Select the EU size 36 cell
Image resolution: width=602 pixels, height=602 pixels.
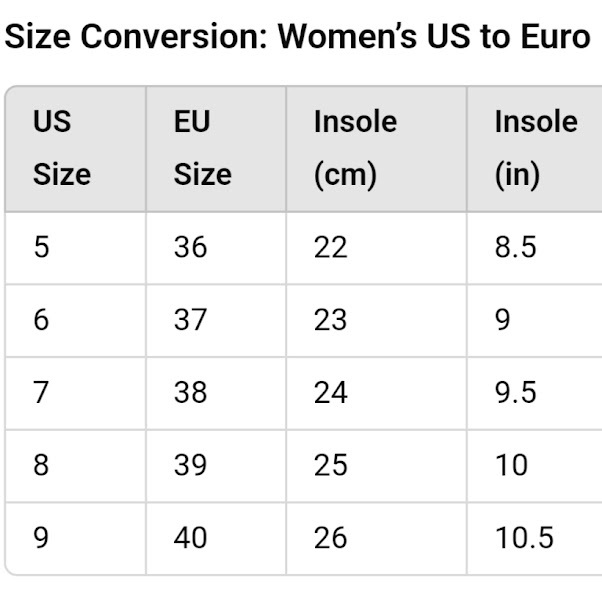pyautogui.click(x=190, y=247)
